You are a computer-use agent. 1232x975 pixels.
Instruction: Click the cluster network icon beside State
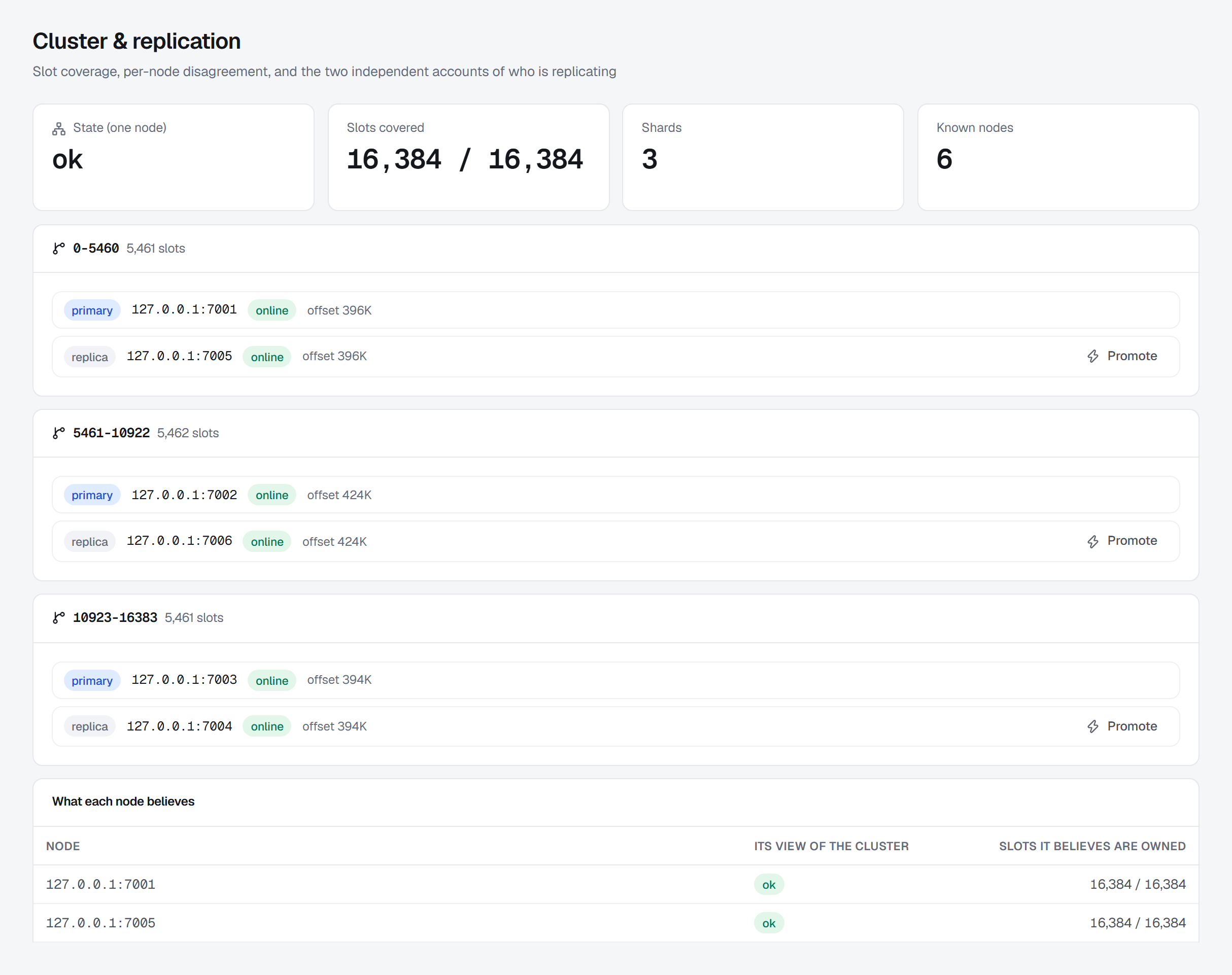tap(59, 128)
